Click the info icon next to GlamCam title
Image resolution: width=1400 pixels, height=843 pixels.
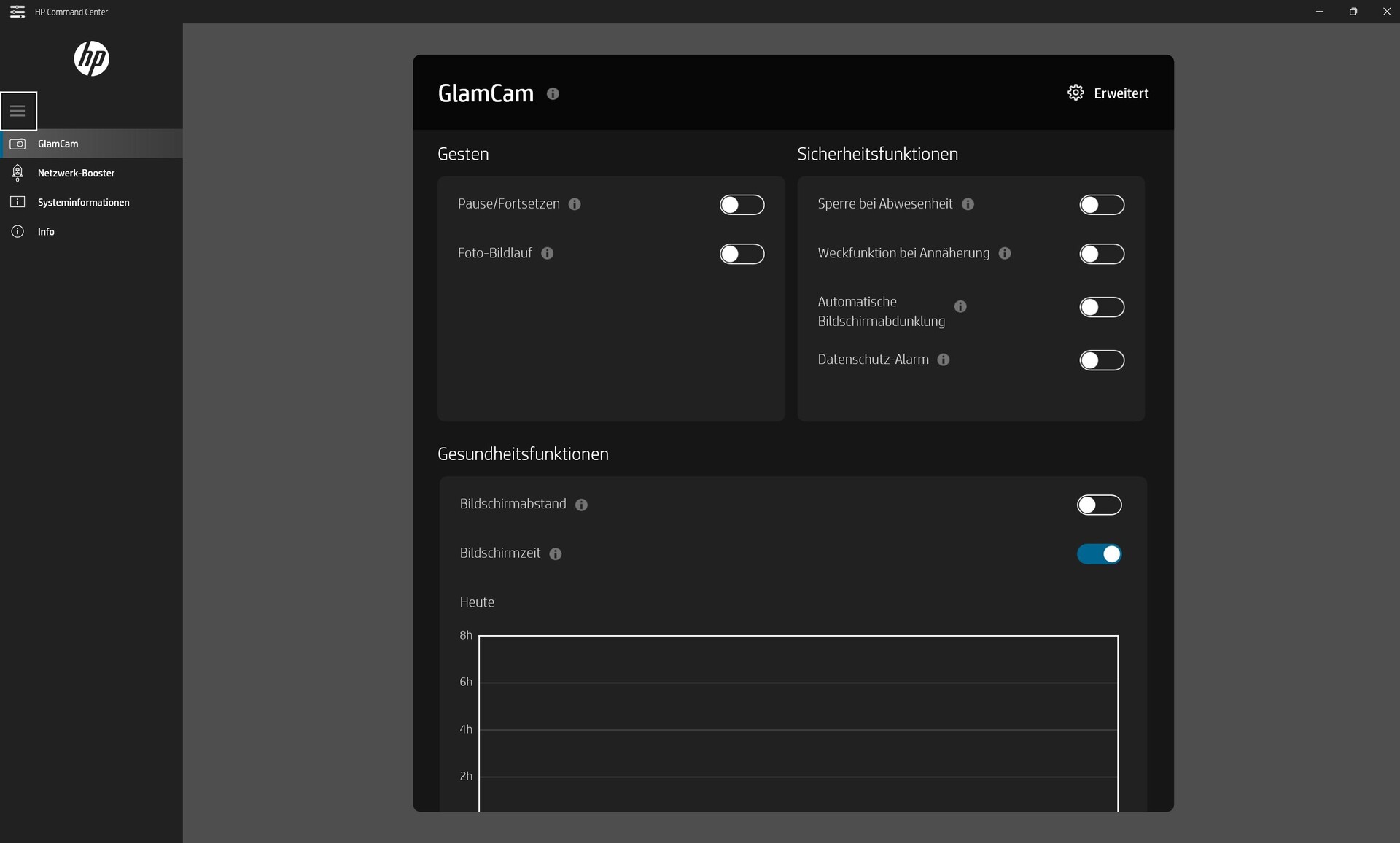pyautogui.click(x=553, y=94)
